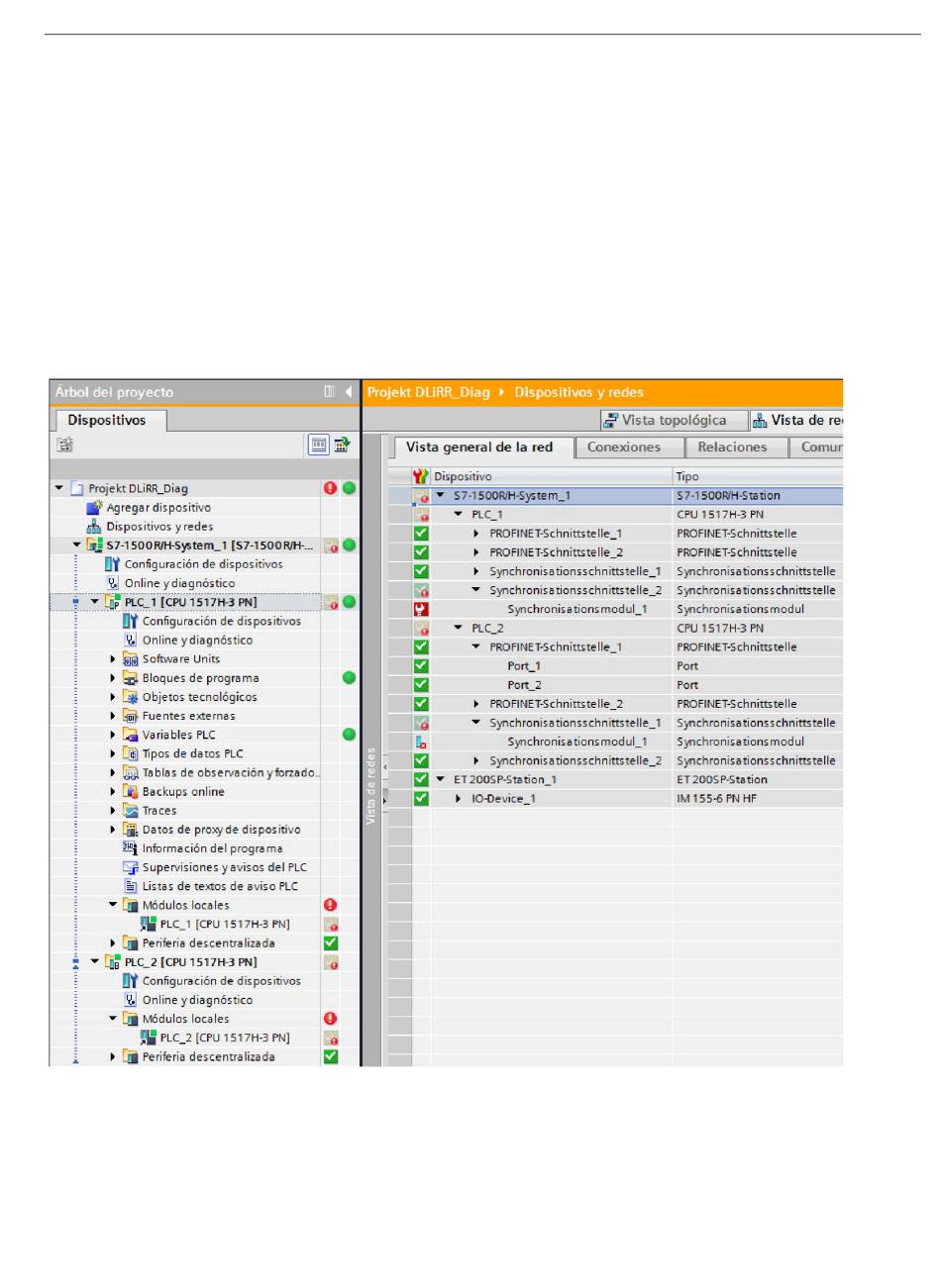Collapse the project tree with arrow icon
This screenshot has height=1288, width=941.
tap(349, 392)
